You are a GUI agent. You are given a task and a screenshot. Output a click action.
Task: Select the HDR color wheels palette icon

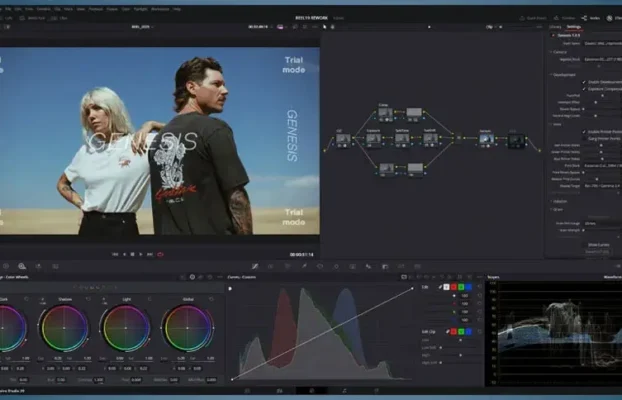pyautogui.click(x=22, y=266)
